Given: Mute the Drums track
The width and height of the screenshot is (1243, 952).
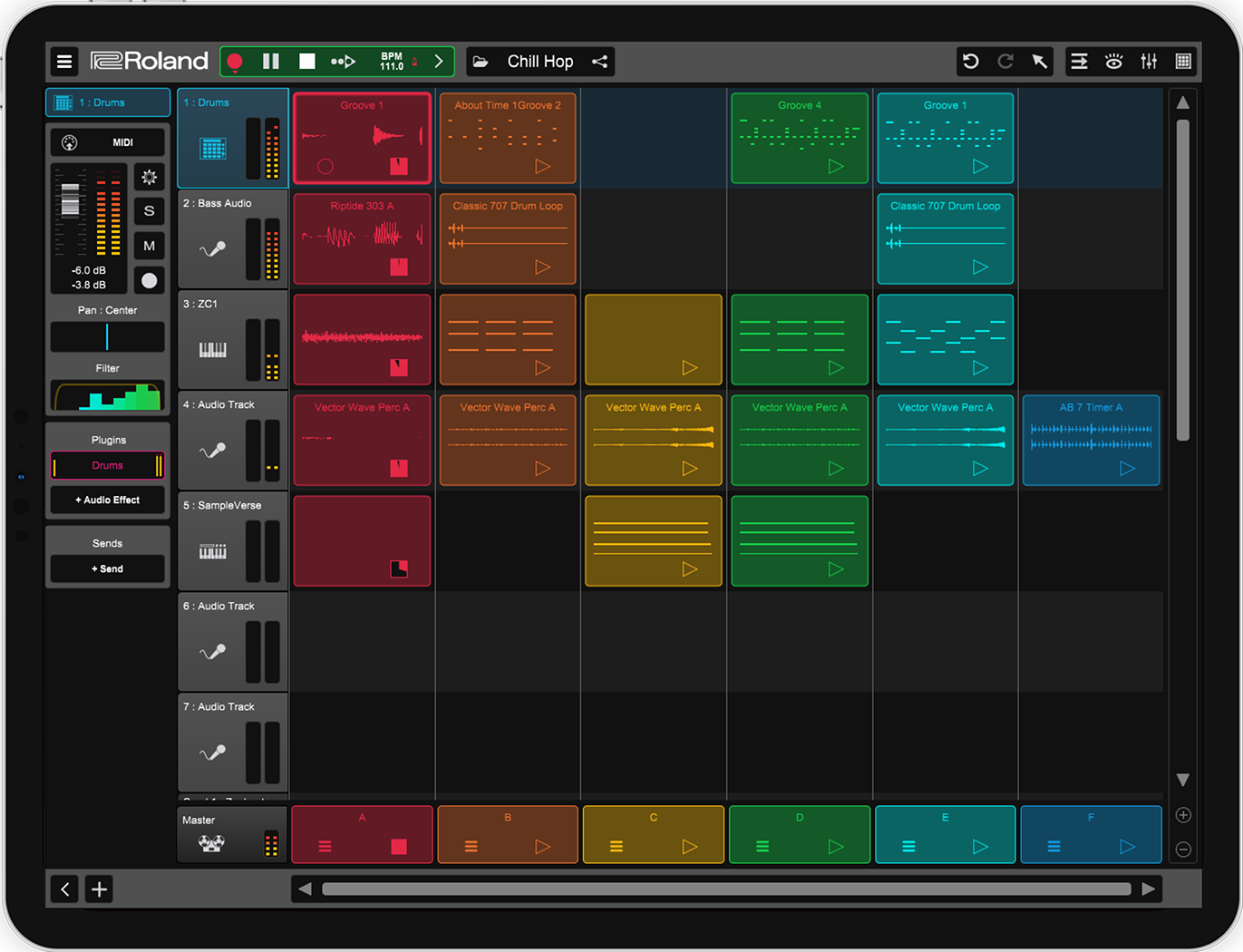Looking at the screenshot, I should [x=150, y=246].
